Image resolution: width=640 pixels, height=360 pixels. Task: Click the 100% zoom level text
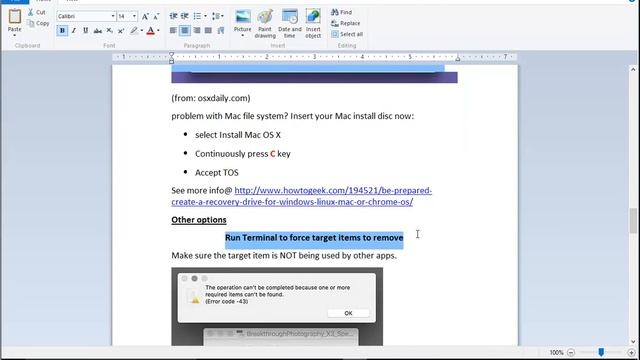point(556,352)
